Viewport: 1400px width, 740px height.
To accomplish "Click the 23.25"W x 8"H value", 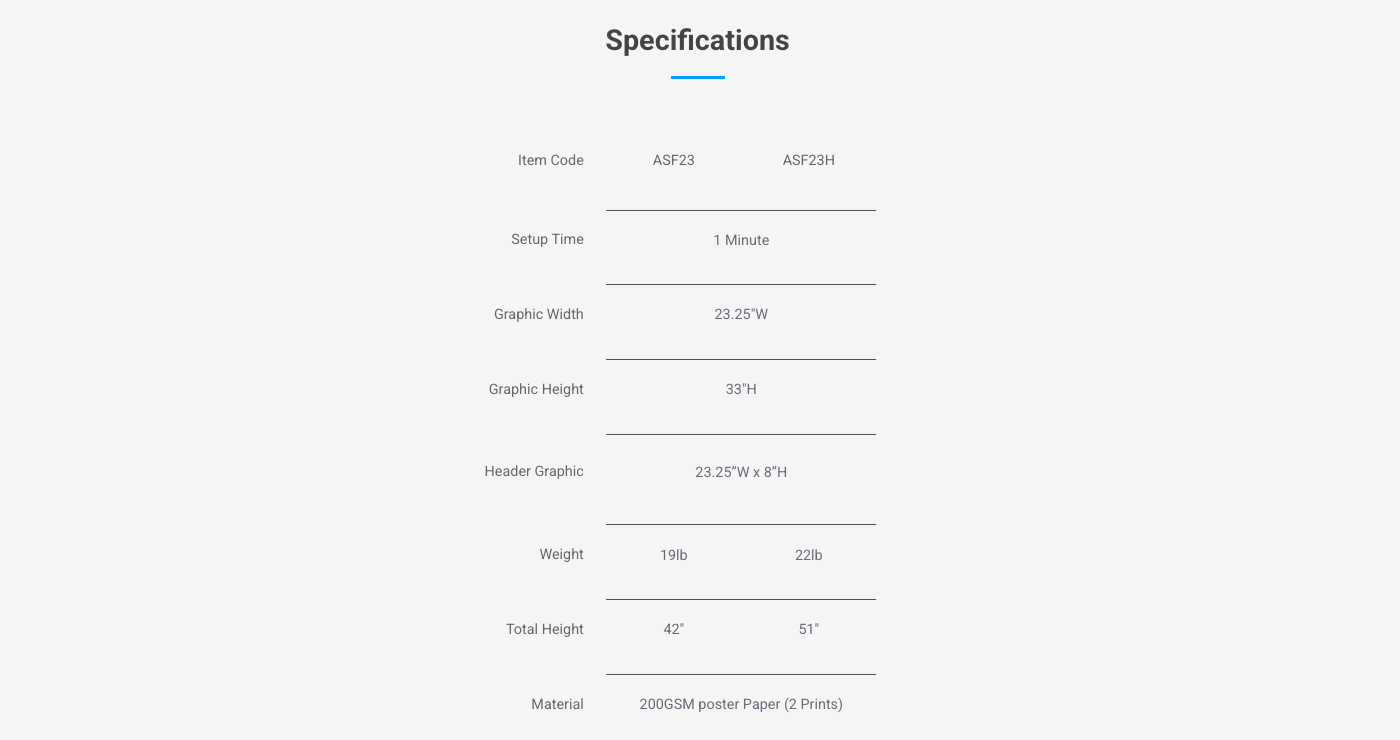I will point(741,472).
